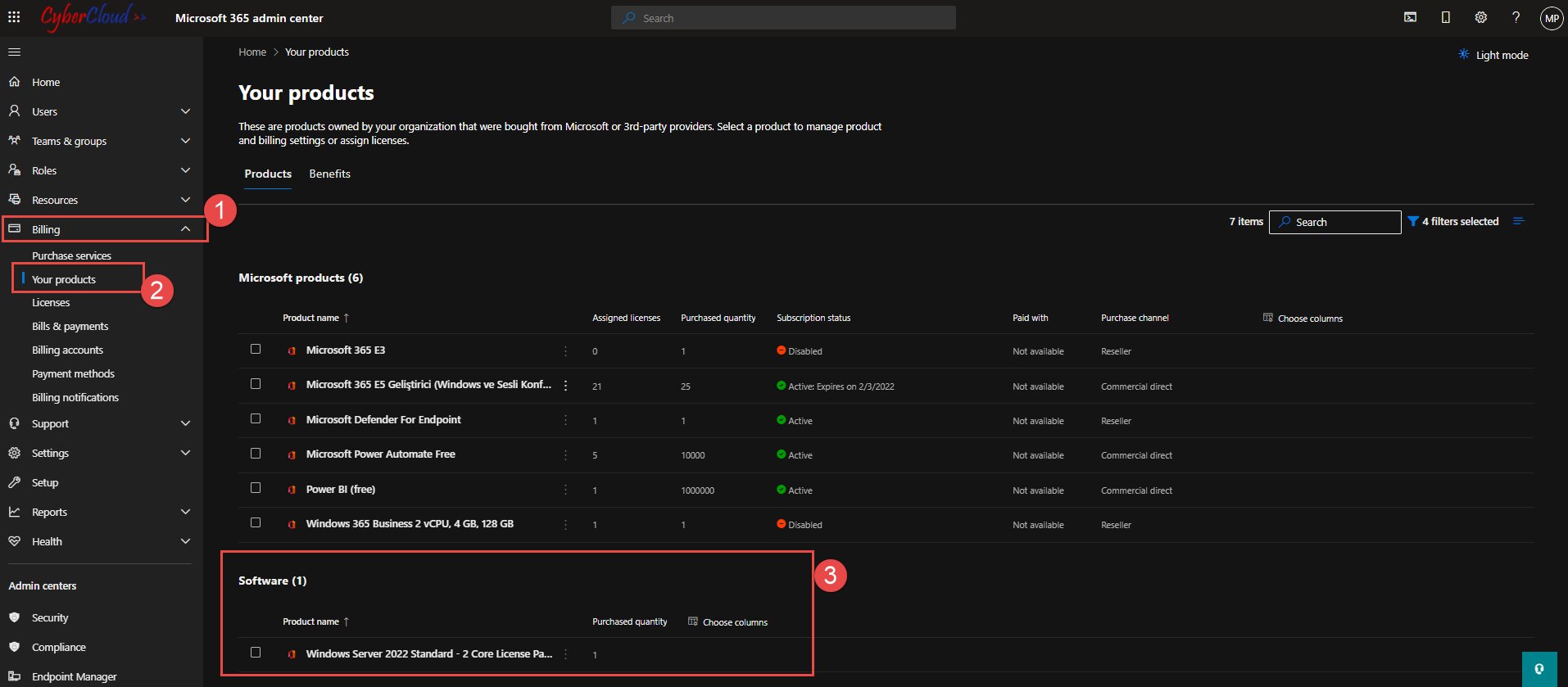
Task: Switch to the Benefits tab
Action: pyautogui.click(x=329, y=174)
